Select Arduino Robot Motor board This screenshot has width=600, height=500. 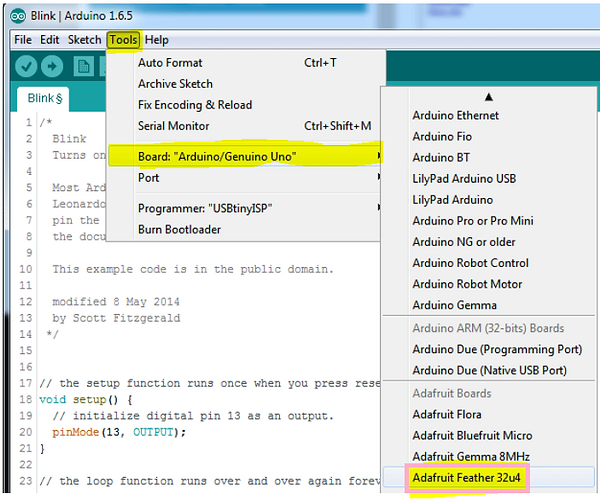(x=489, y=284)
